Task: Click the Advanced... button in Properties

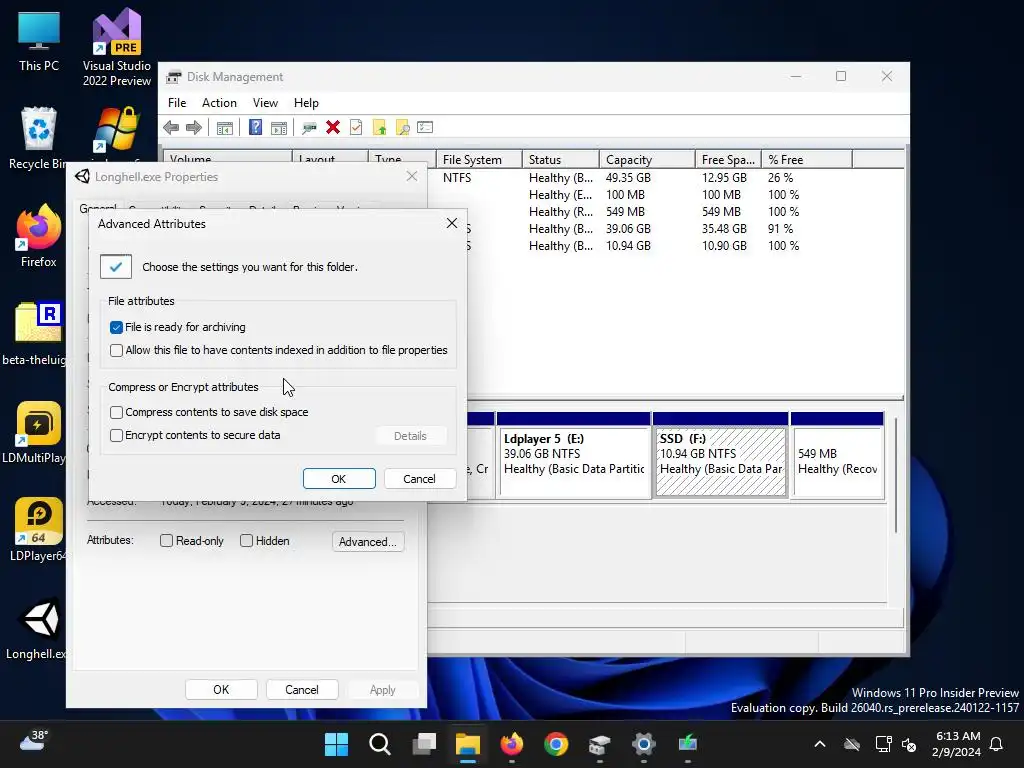Action: pyautogui.click(x=368, y=541)
